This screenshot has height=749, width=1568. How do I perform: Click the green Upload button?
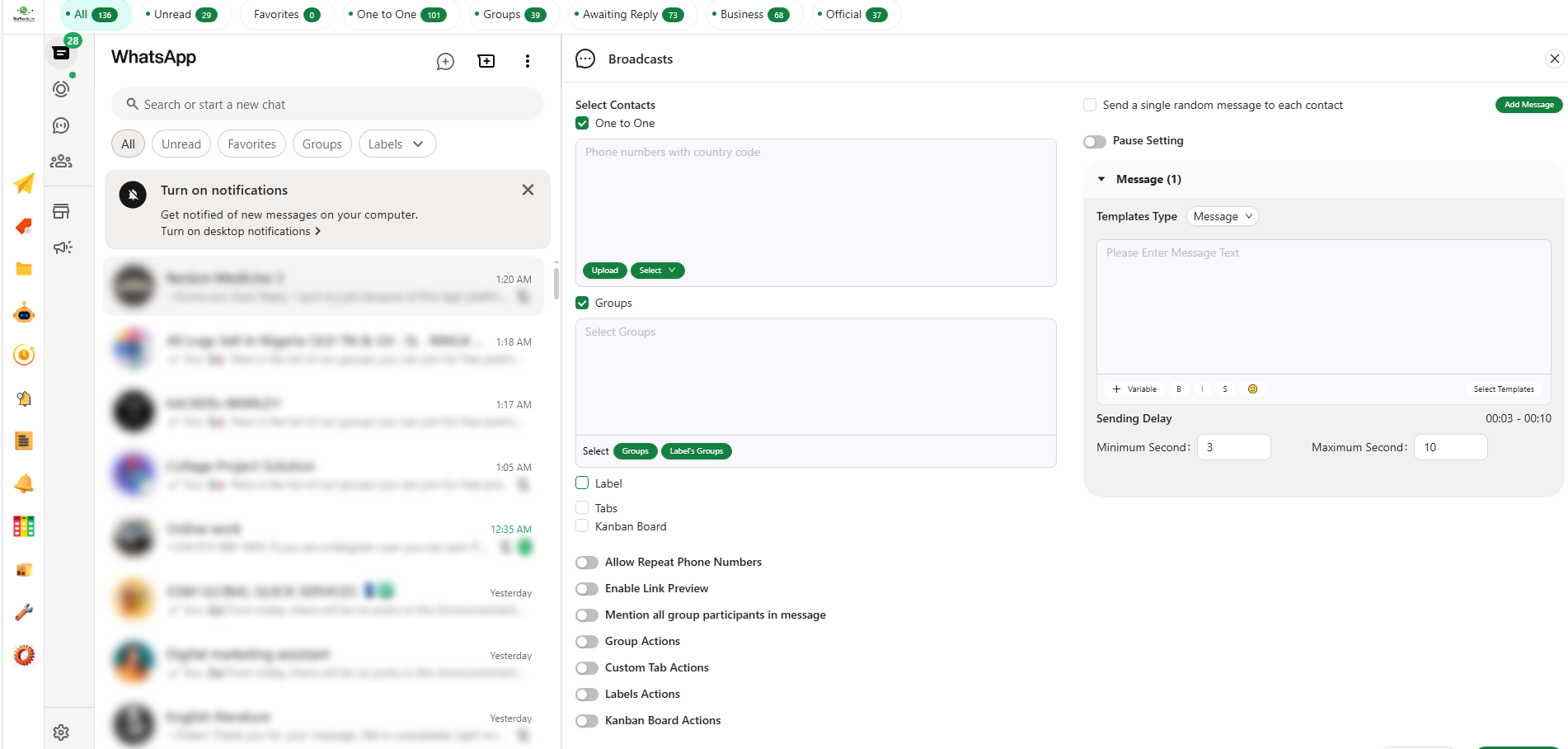tap(604, 271)
